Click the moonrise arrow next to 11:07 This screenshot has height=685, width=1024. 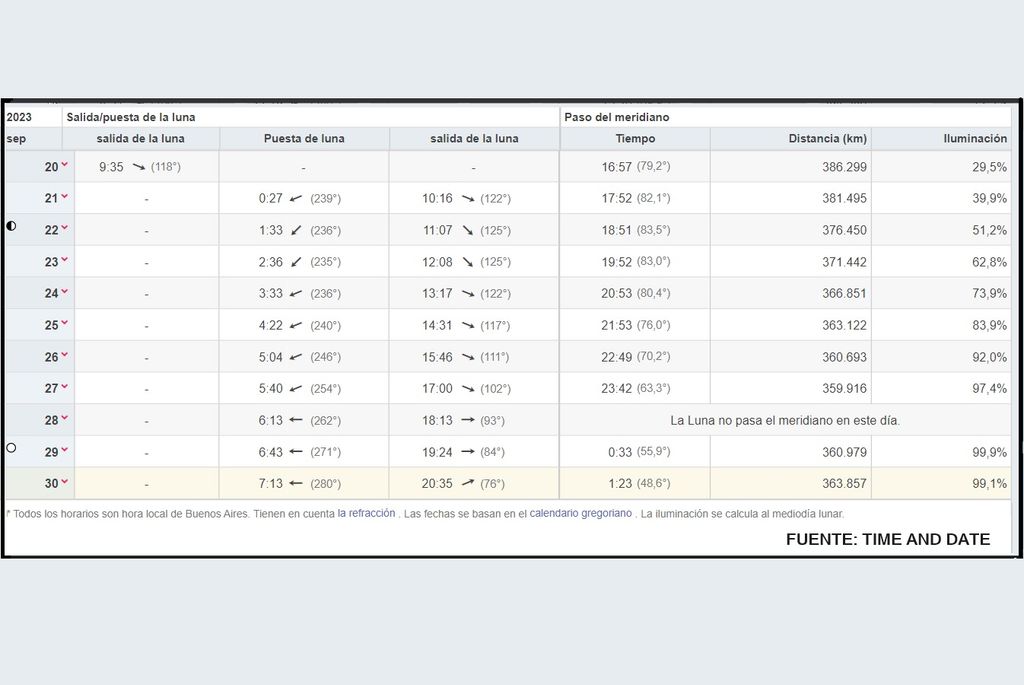click(x=467, y=230)
